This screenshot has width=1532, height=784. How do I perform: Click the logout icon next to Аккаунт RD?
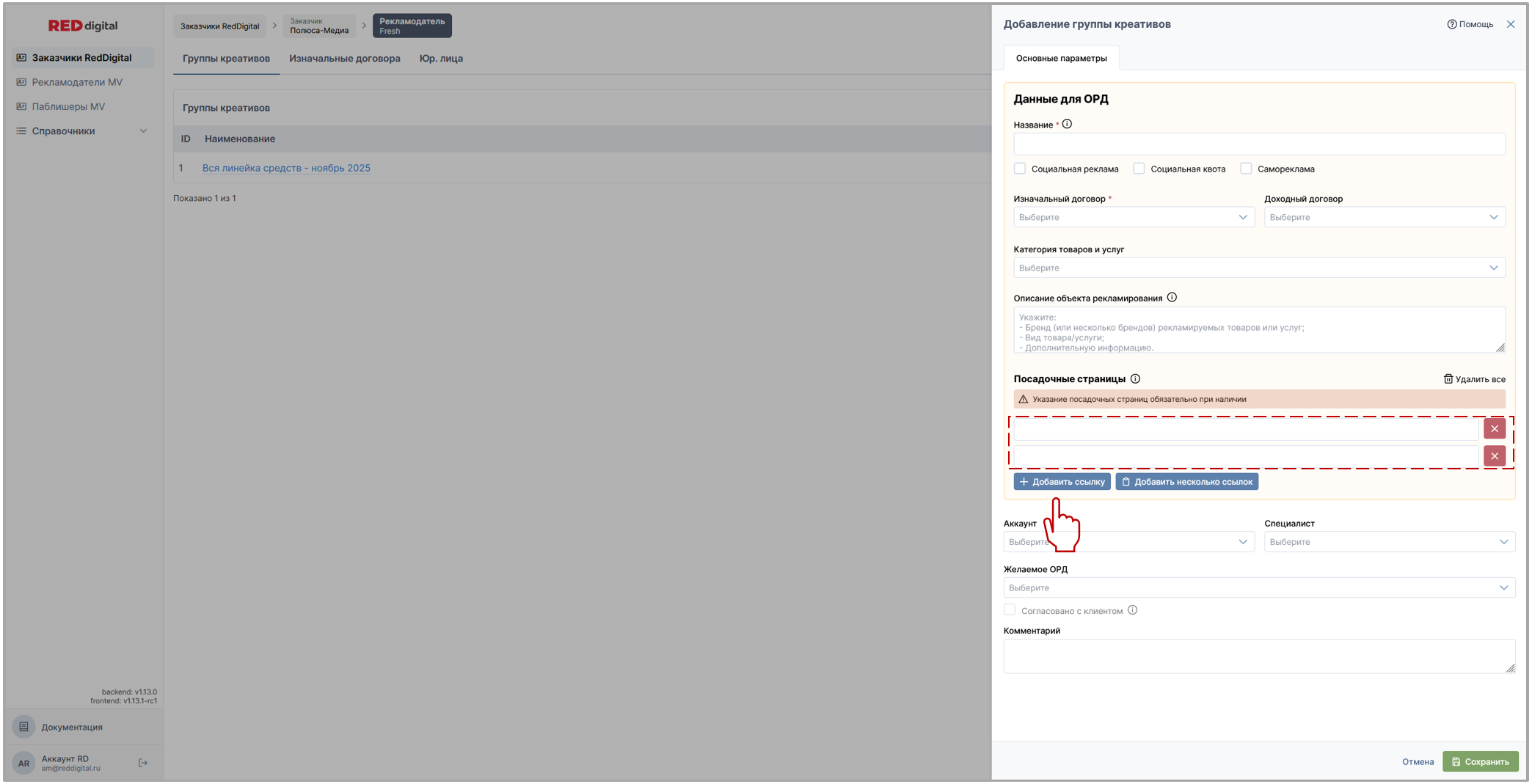click(143, 763)
